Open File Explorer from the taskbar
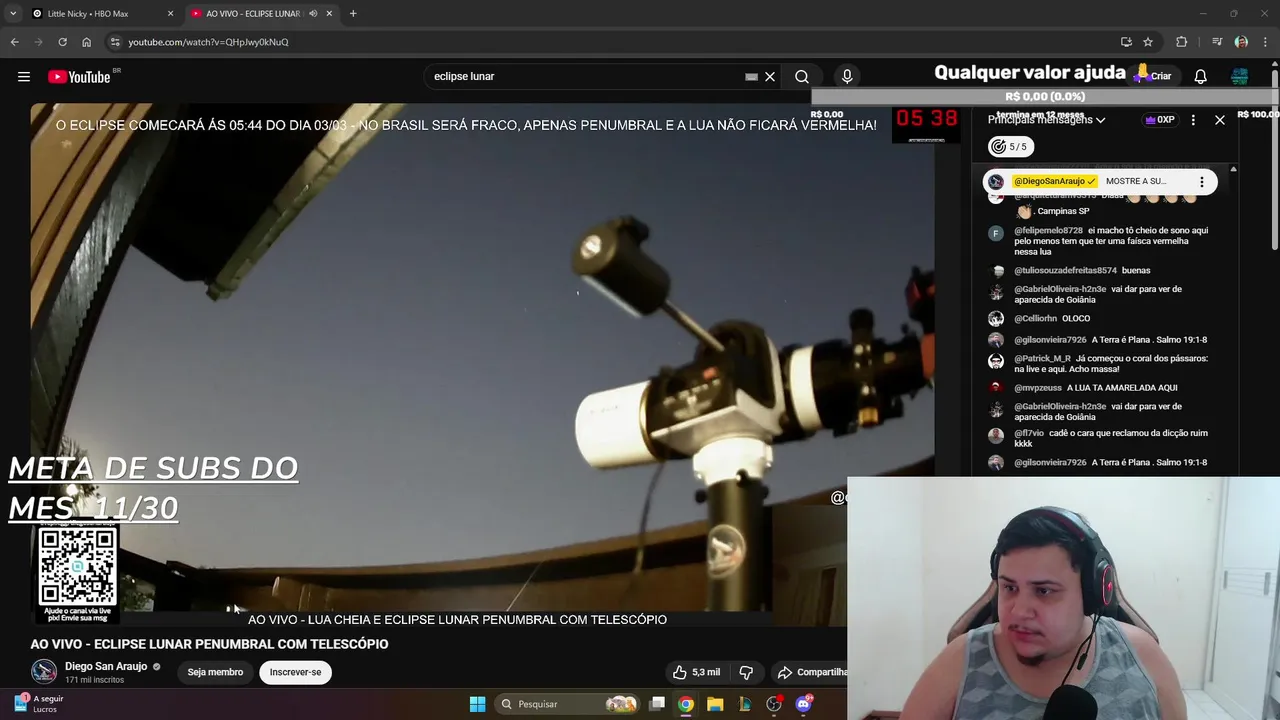The height and width of the screenshot is (720, 1280). tap(715, 704)
